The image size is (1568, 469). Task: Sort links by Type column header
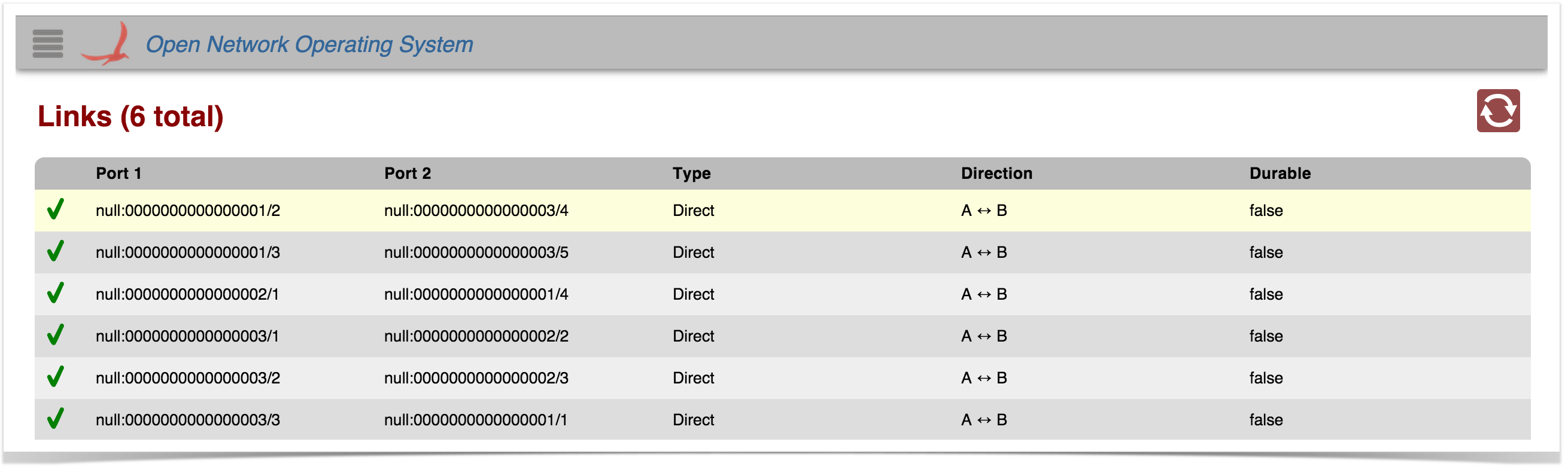pyautogui.click(x=691, y=173)
